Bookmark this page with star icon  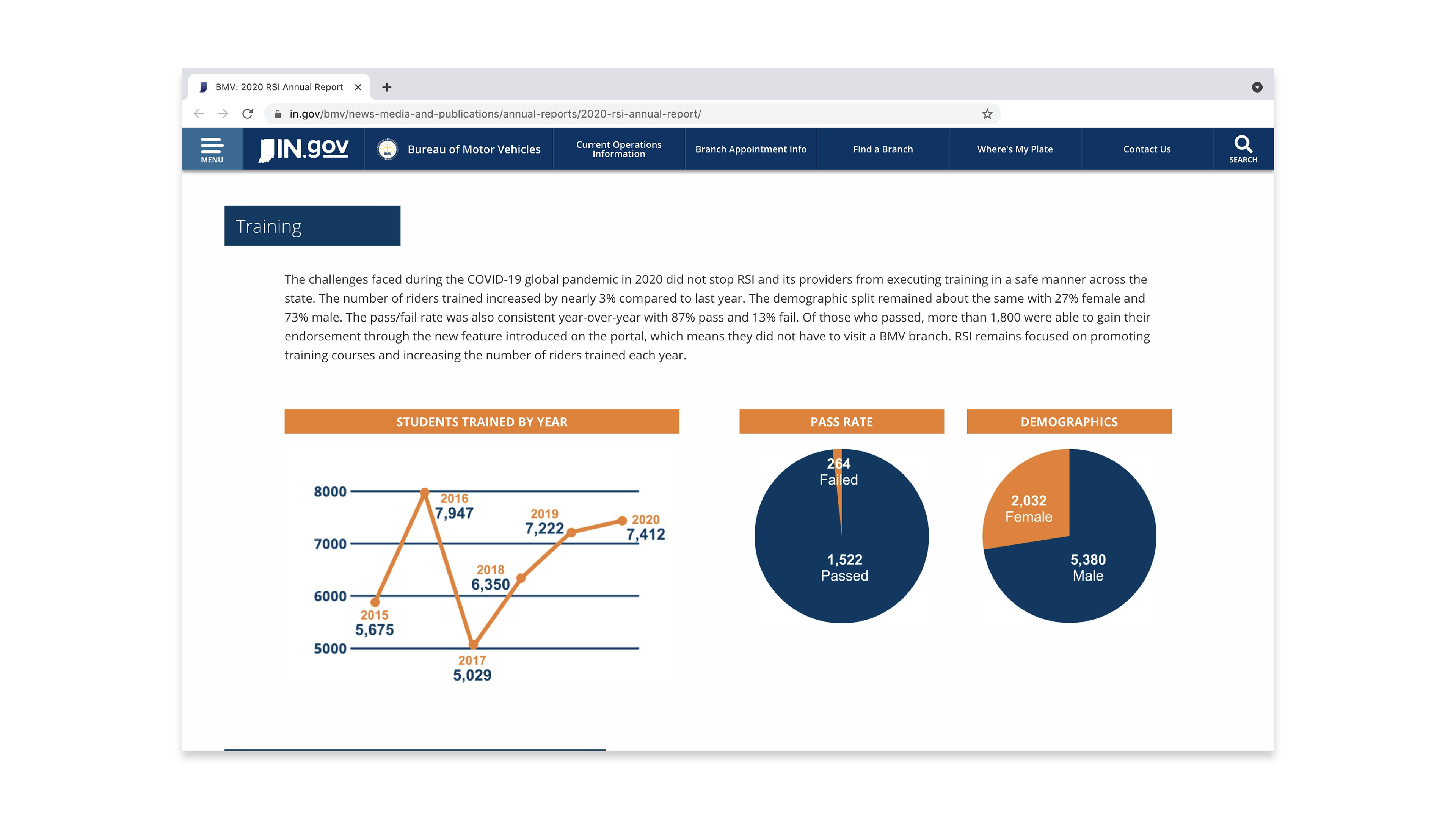tap(987, 114)
